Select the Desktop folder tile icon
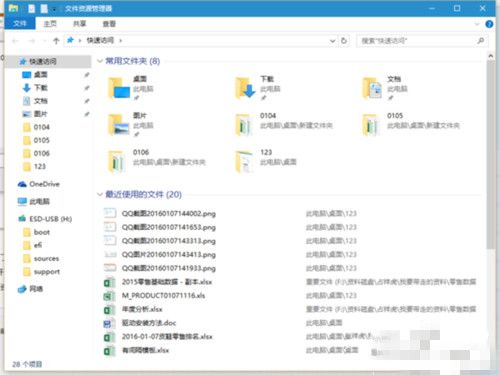500x375 pixels. (118, 88)
